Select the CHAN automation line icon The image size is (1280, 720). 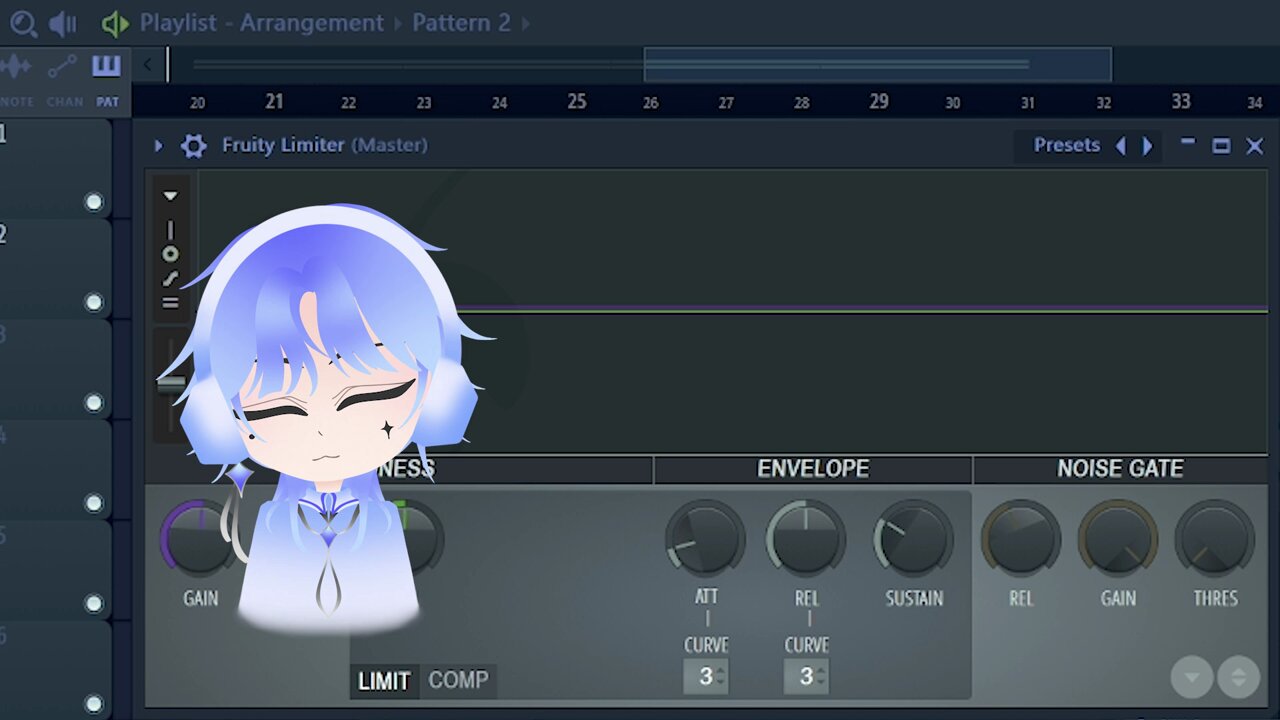tap(62, 67)
